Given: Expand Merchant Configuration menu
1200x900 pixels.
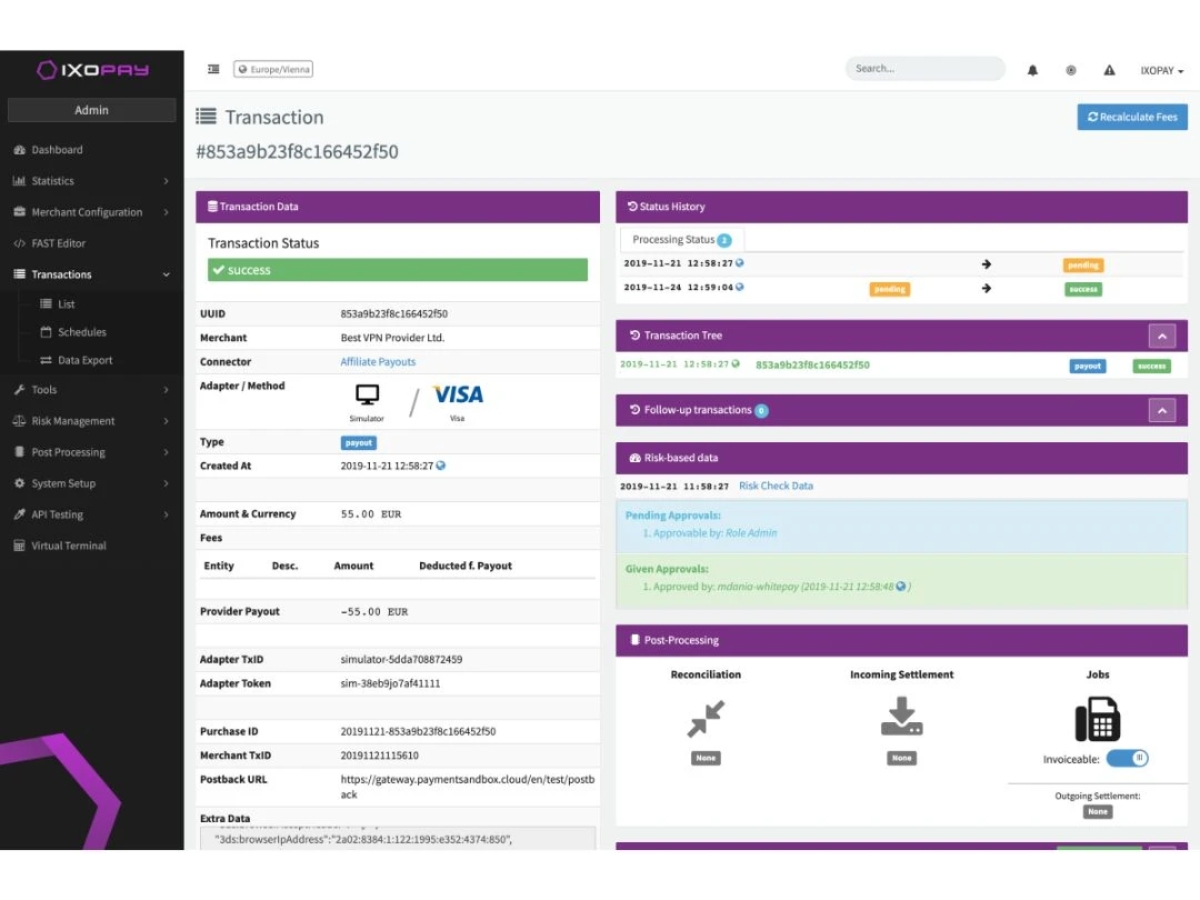Looking at the screenshot, I should click(92, 212).
